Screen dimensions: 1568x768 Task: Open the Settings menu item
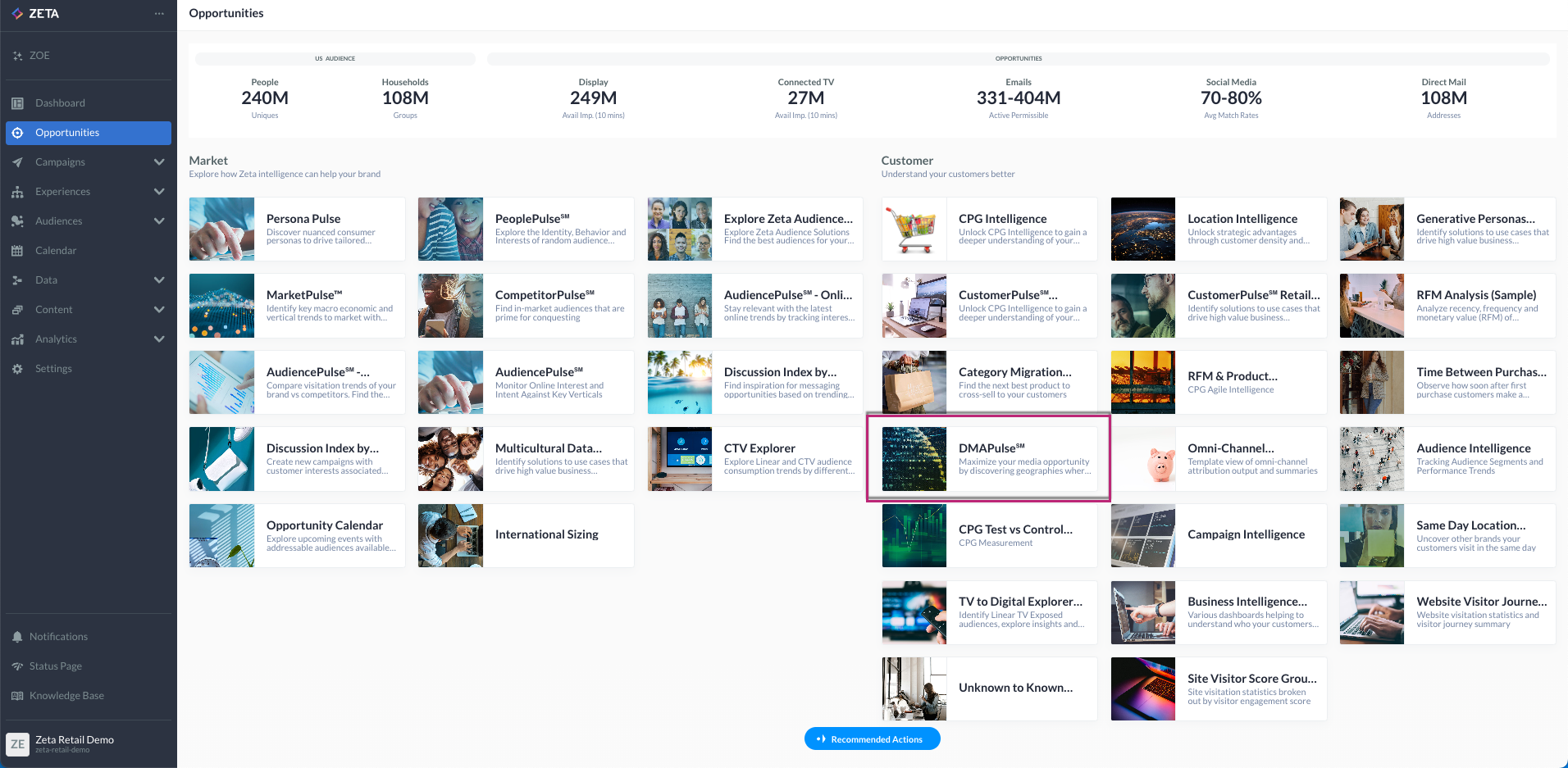click(89, 369)
